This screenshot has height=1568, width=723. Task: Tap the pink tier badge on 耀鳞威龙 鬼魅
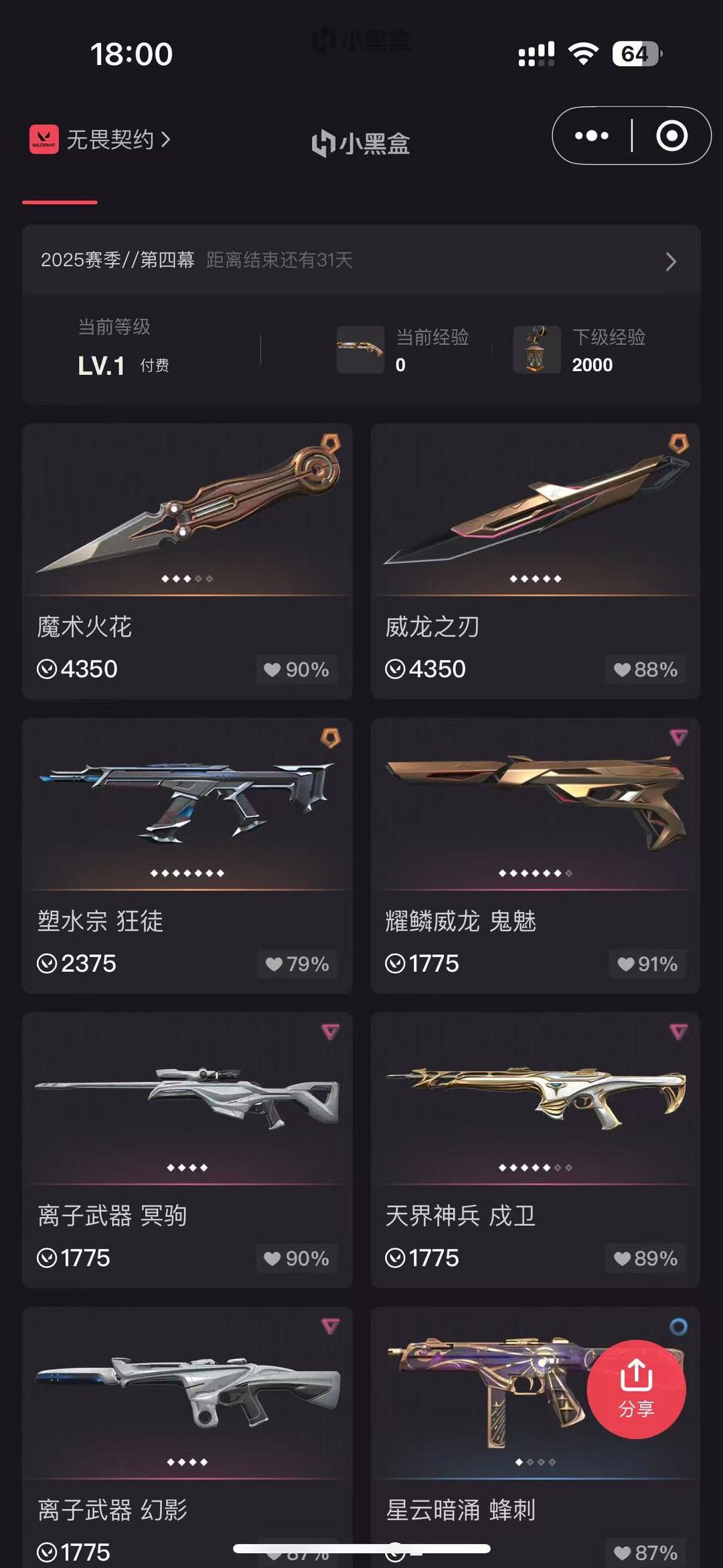pyautogui.click(x=679, y=737)
